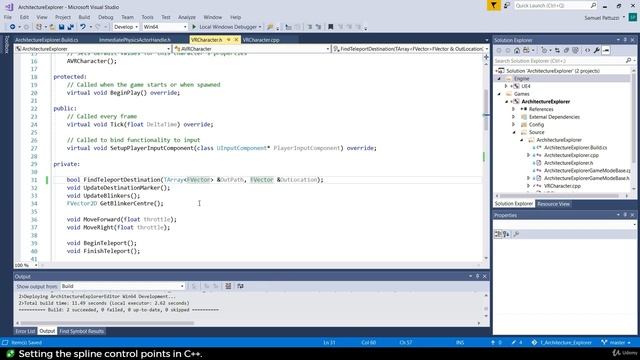Open the Toolbox side panel tab
The width and height of the screenshot is (640, 360).
pos(7,44)
